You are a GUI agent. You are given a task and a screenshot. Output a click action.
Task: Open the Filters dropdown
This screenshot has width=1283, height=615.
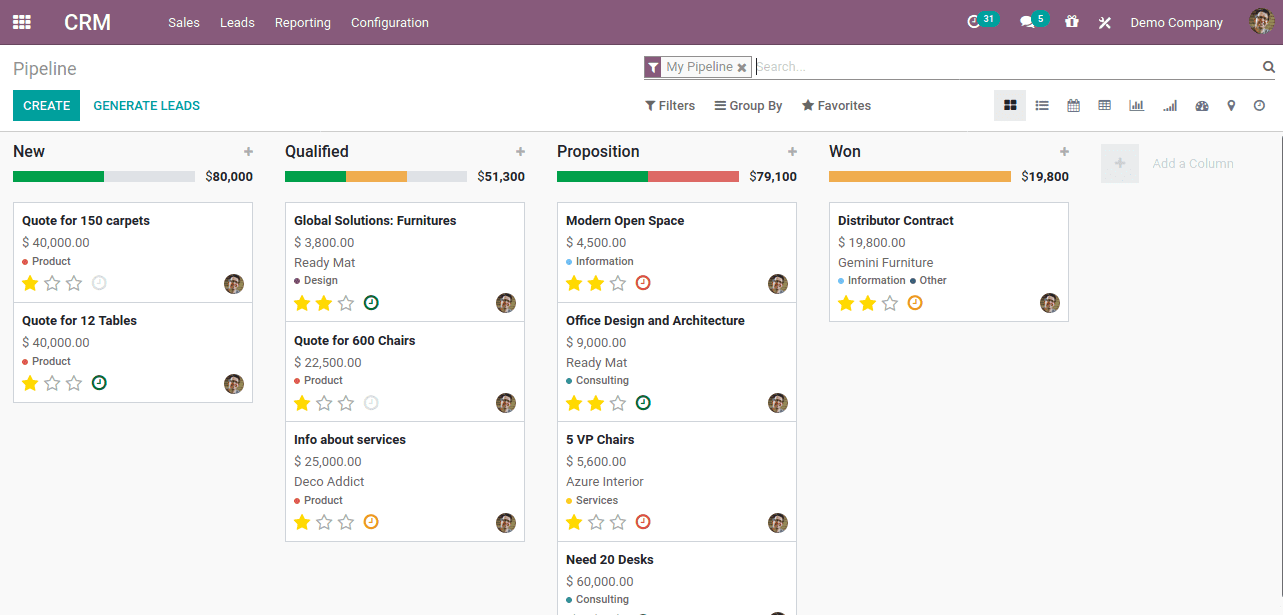tap(670, 106)
